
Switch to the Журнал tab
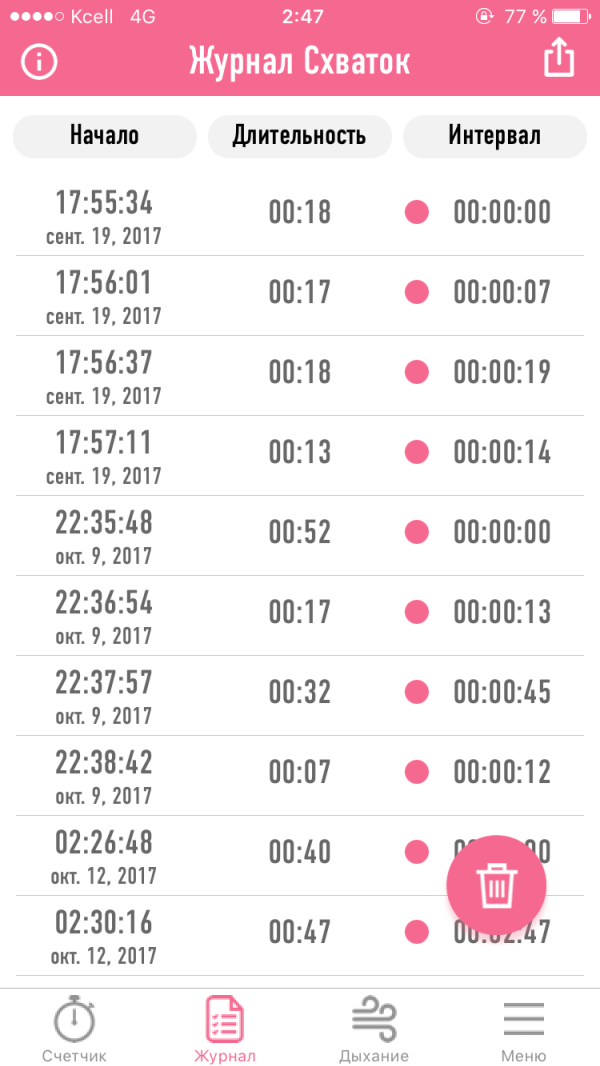(225, 1030)
